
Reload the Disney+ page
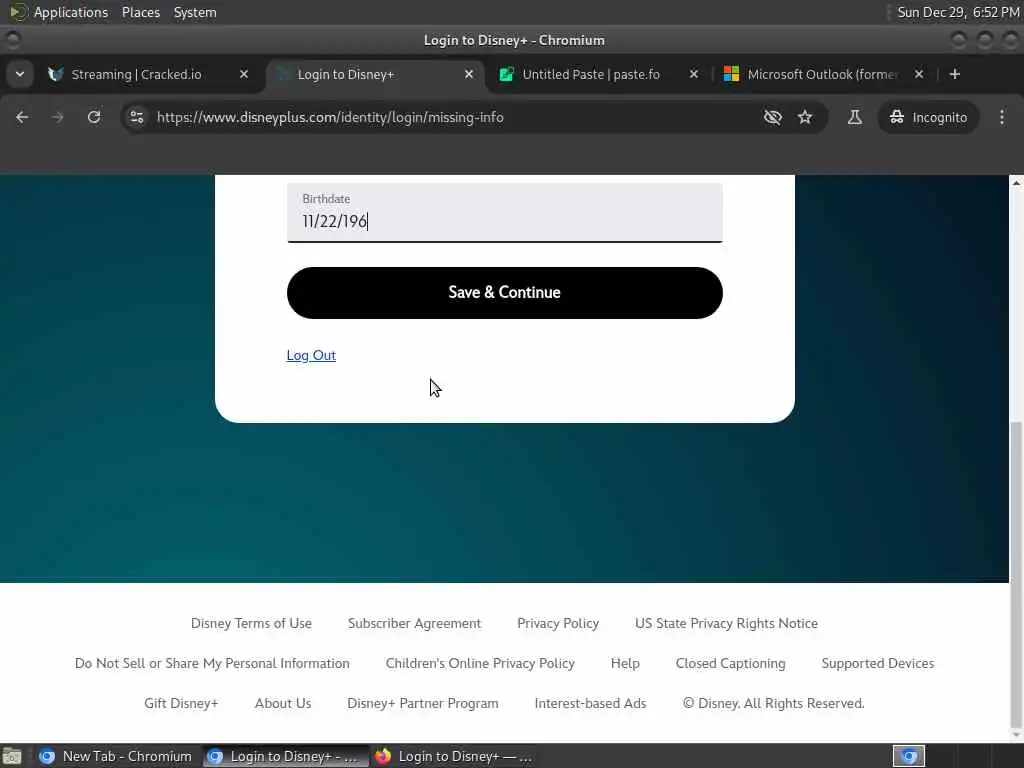(94, 118)
